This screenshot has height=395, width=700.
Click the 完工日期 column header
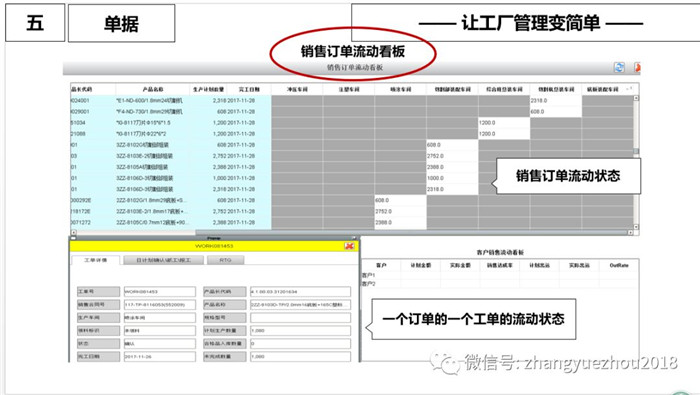click(x=249, y=89)
